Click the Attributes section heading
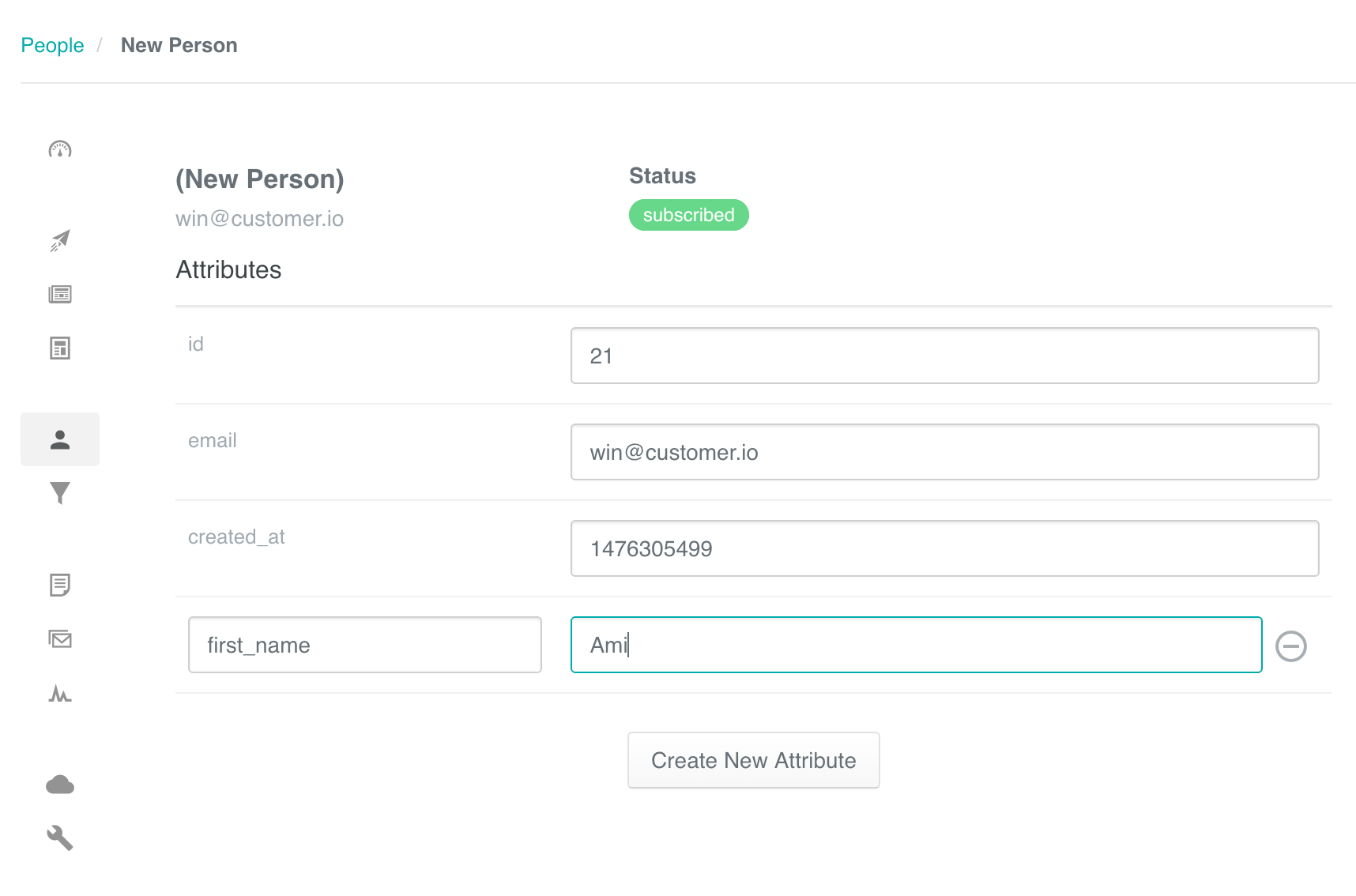 tap(228, 270)
